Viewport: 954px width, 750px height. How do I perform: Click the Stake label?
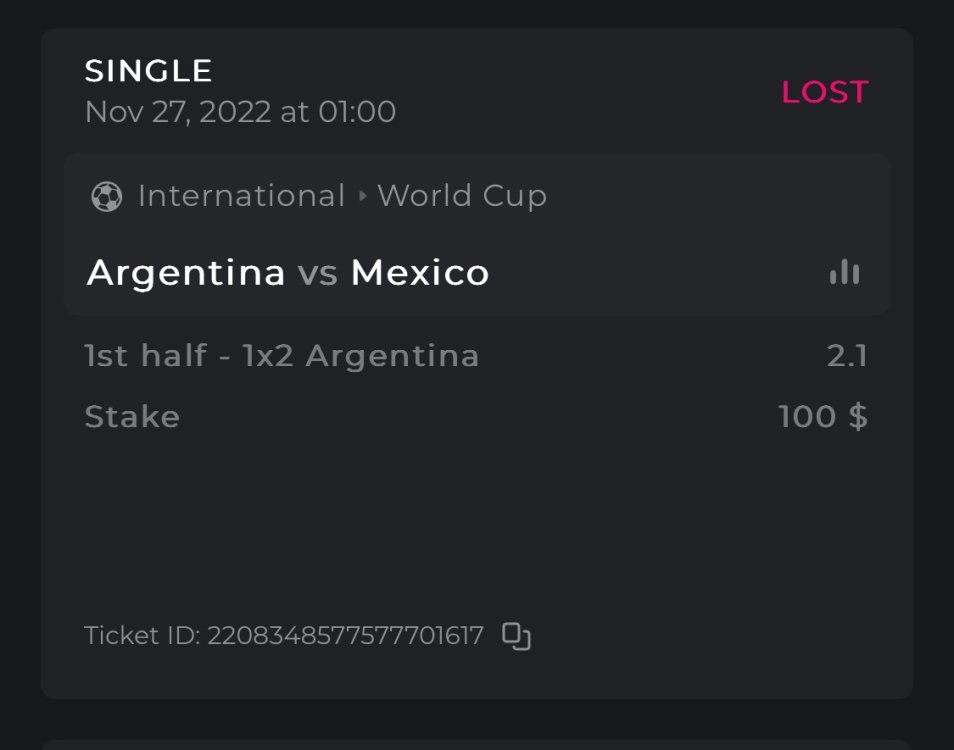(x=132, y=416)
